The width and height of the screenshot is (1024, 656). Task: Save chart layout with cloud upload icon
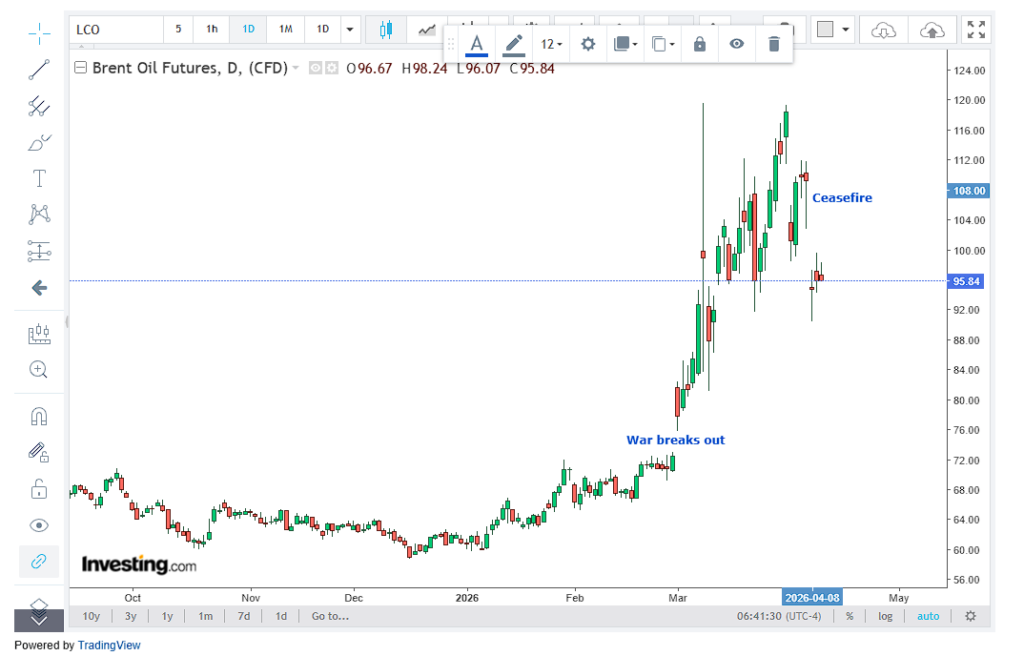tap(932, 31)
